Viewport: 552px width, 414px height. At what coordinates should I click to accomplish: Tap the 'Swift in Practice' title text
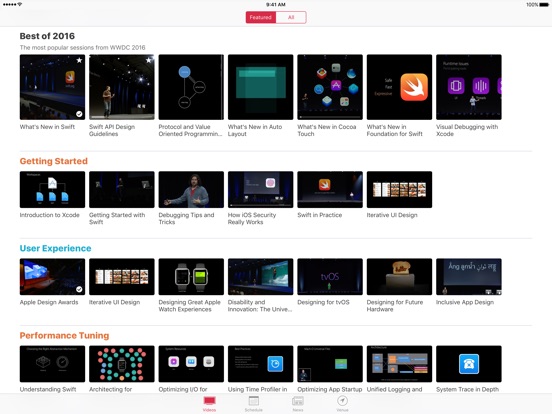[320, 215]
